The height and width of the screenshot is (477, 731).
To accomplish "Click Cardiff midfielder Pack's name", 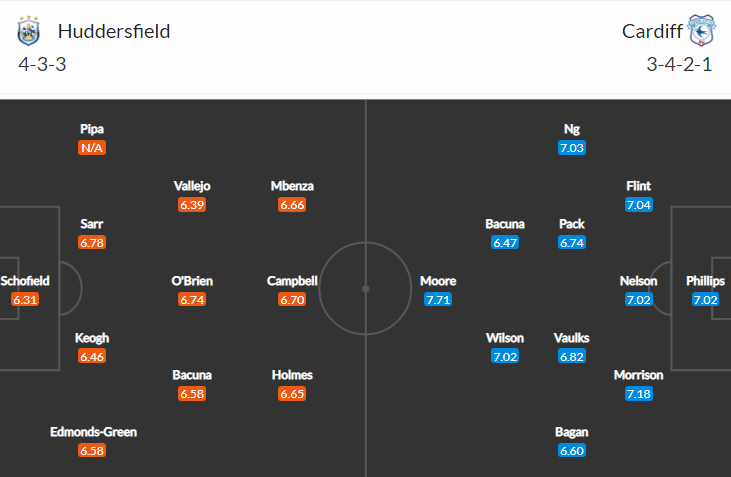I will (572, 224).
